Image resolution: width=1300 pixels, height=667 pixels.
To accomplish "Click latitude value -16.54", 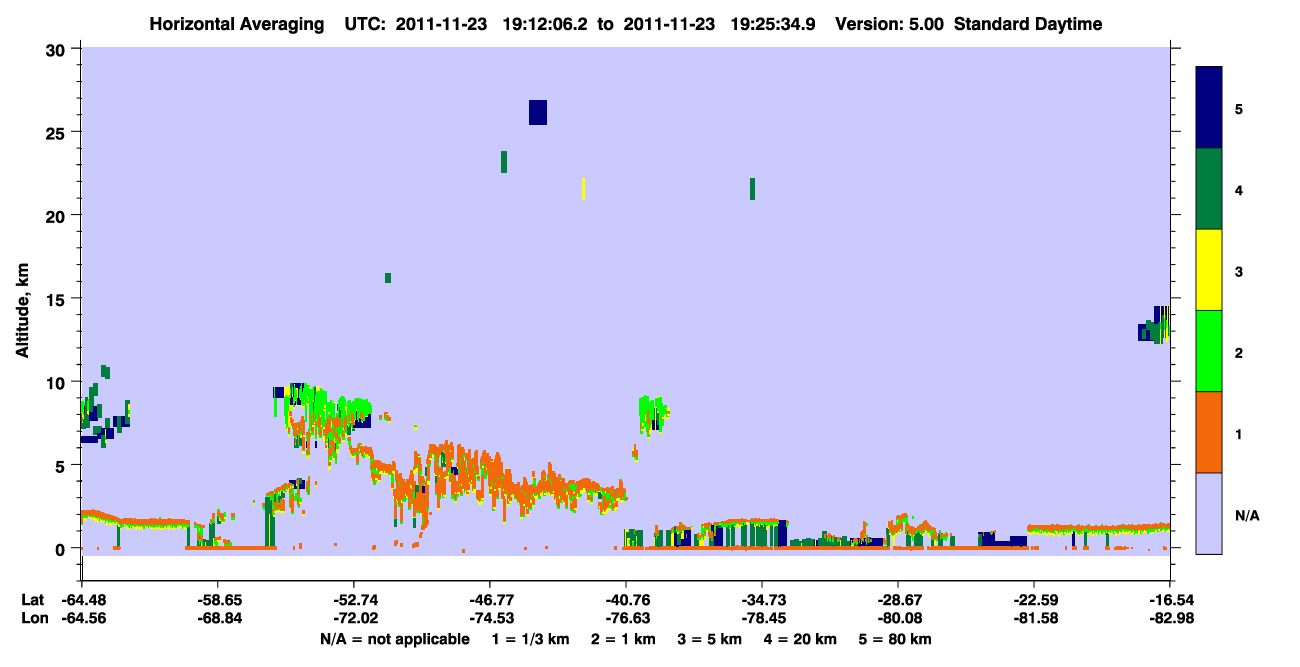I will [1170, 600].
